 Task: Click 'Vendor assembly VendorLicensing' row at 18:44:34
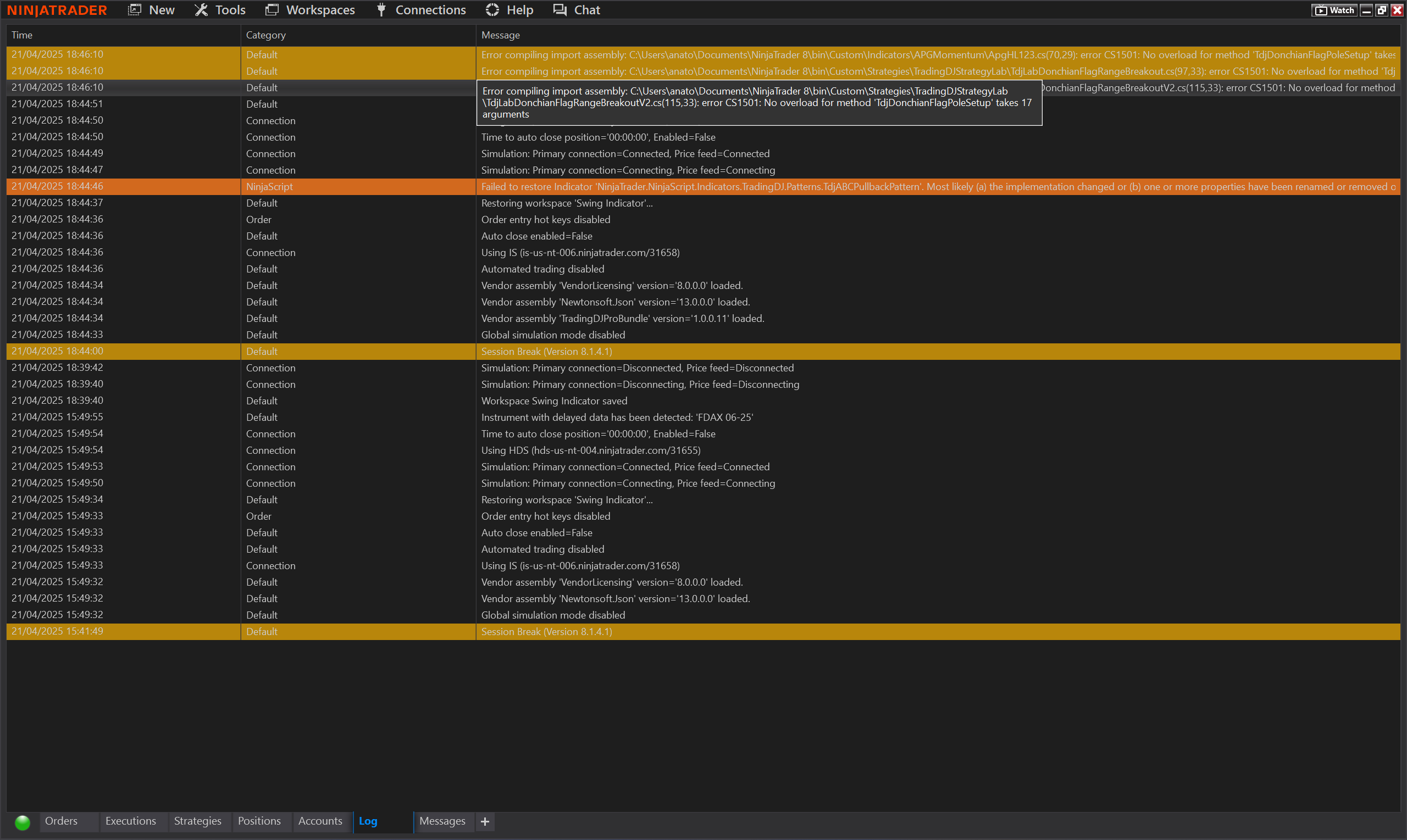coord(703,285)
